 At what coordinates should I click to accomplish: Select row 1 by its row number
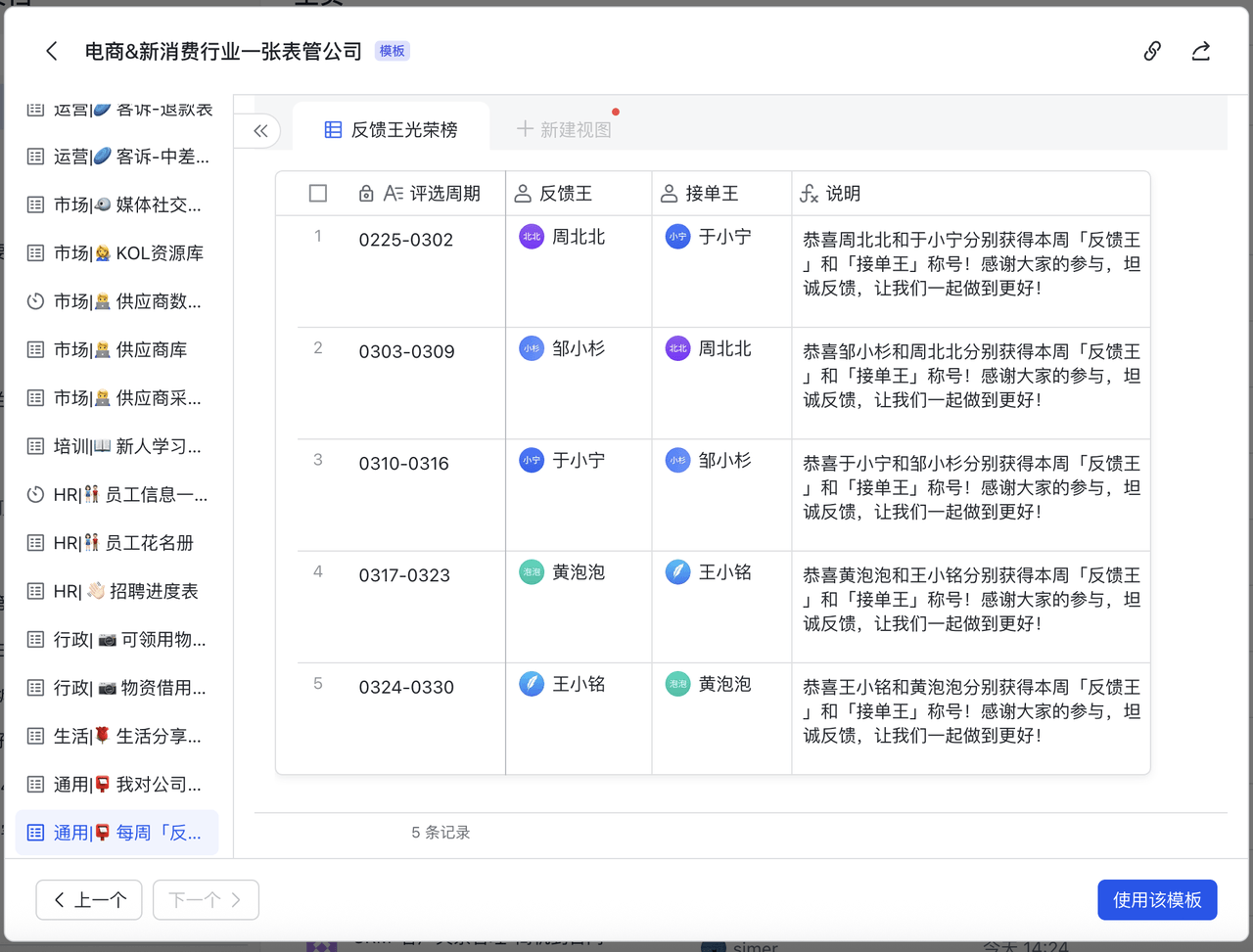pos(318,236)
